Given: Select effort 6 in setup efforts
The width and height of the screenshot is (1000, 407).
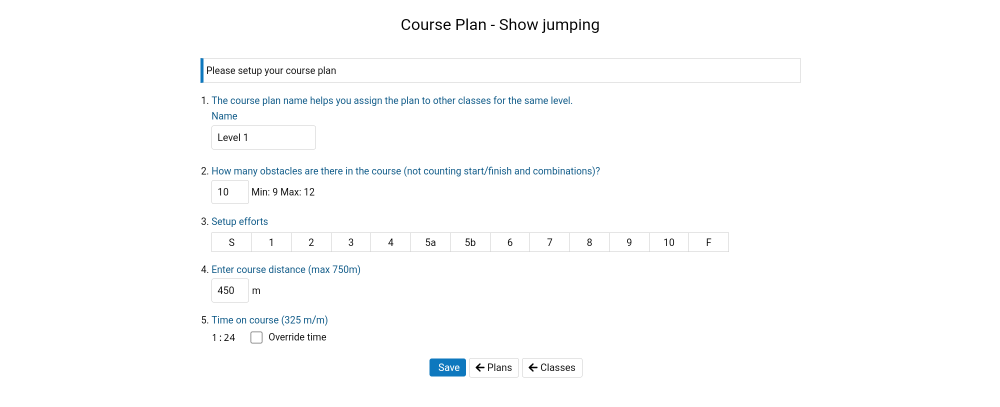Looking at the screenshot, I should [510, 243].
